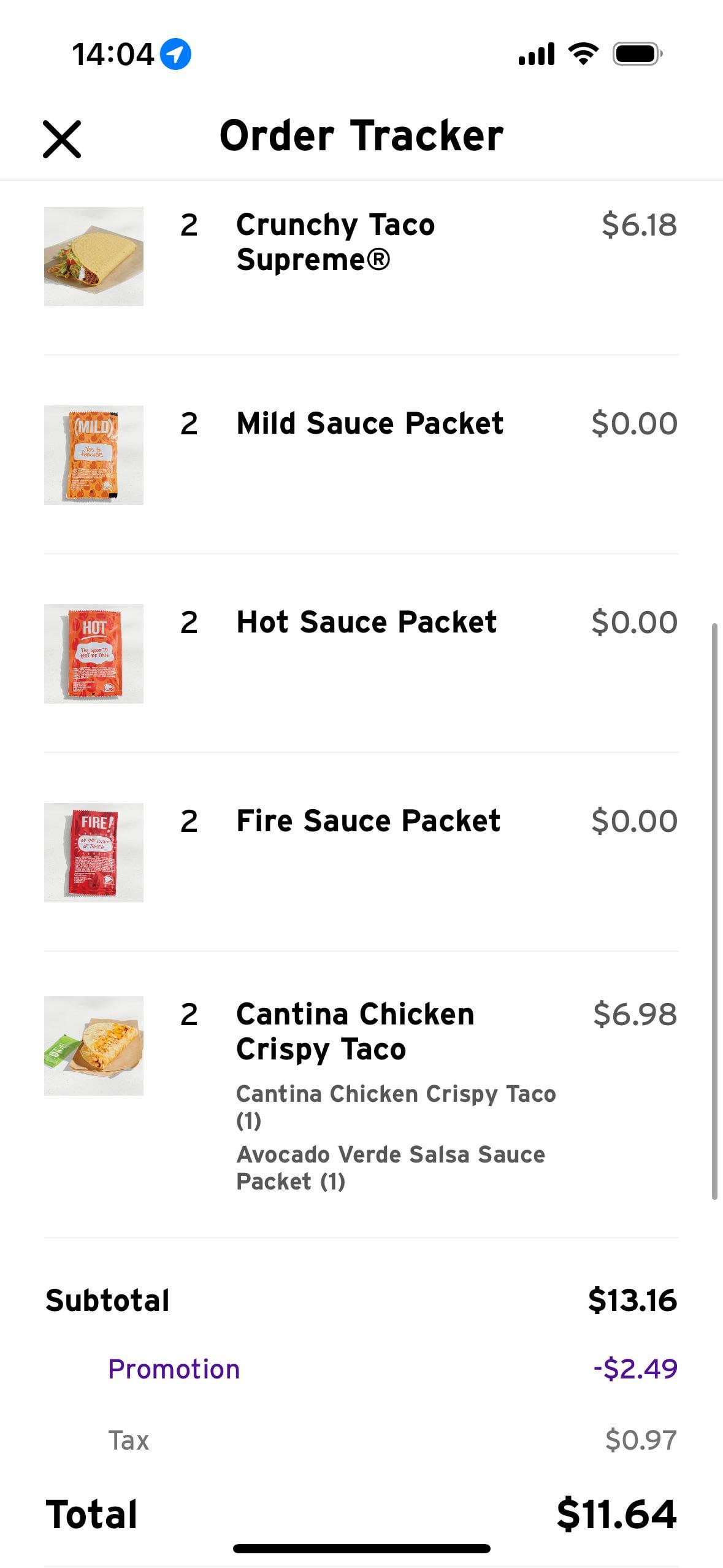Tap the Fire Sauce Packet image

pos(94,853)
